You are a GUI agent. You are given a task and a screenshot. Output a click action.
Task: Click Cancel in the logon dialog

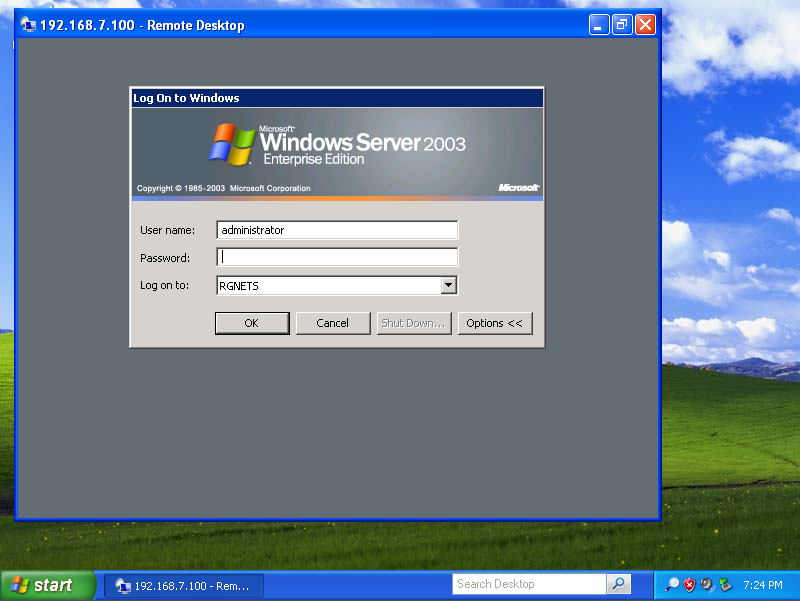click(333, 323)
